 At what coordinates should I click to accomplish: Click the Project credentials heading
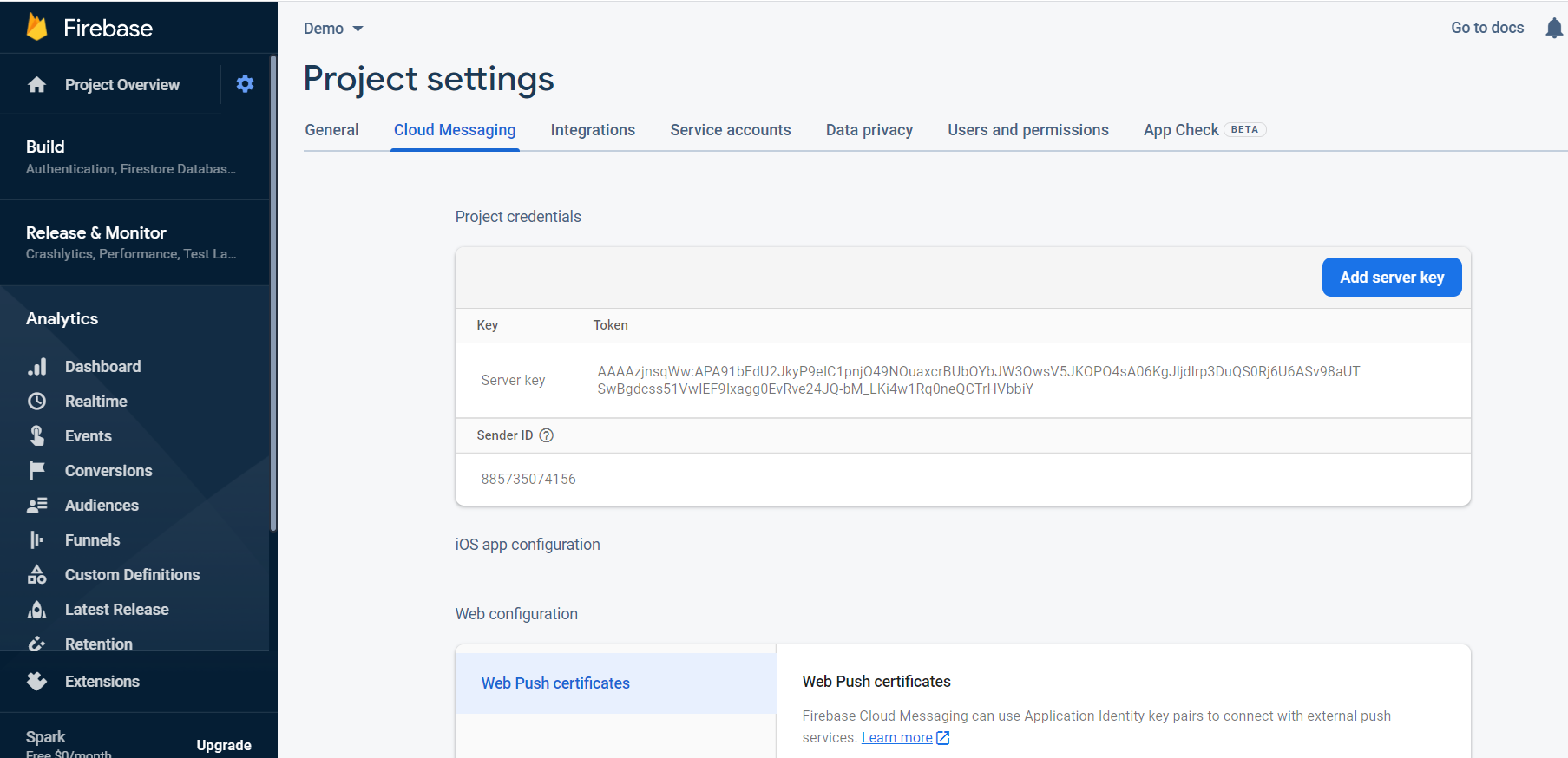518,217
